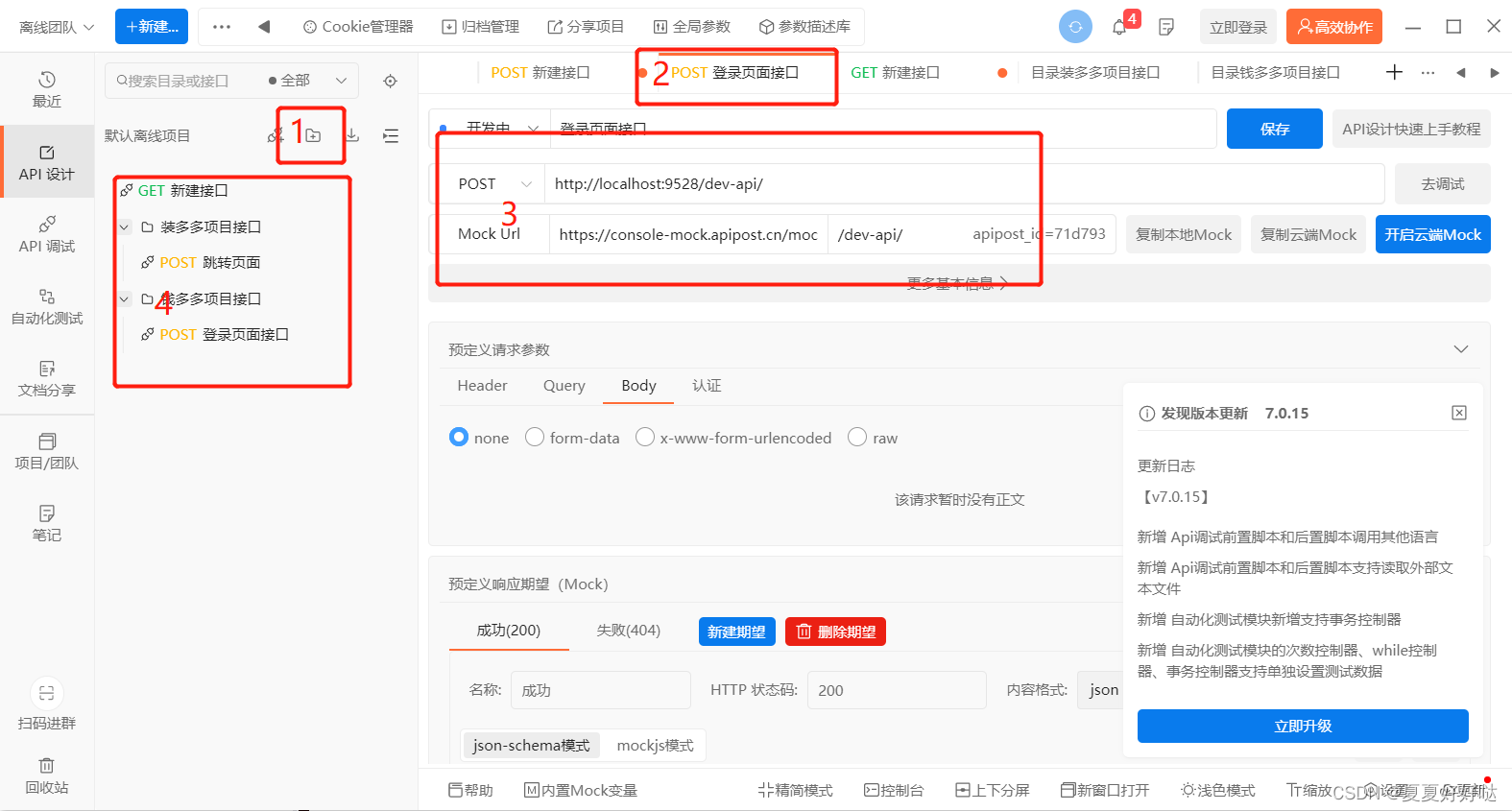Toggle 浅色模式 light mode in bottom bar
The image size is (1512, 811).
pyautogui.click(x=1217, y=790)
